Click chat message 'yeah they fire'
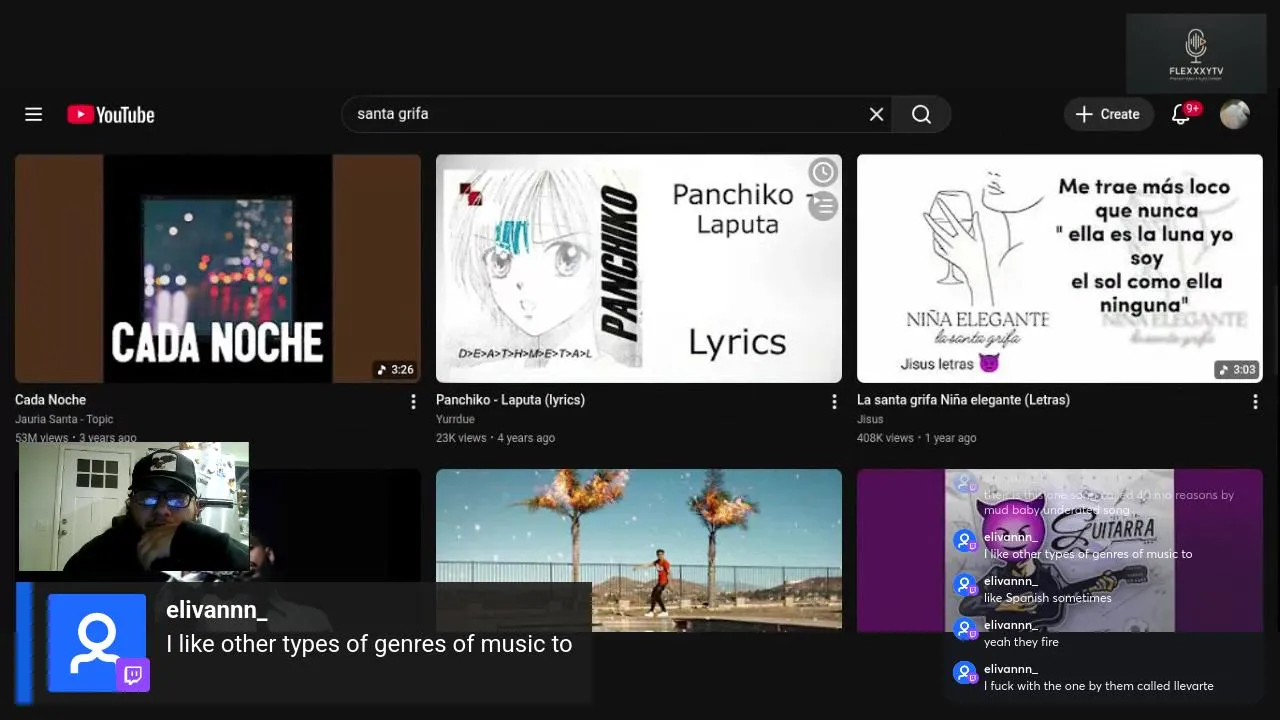Screen dimensions: 1280x720 coord(1021,642)
